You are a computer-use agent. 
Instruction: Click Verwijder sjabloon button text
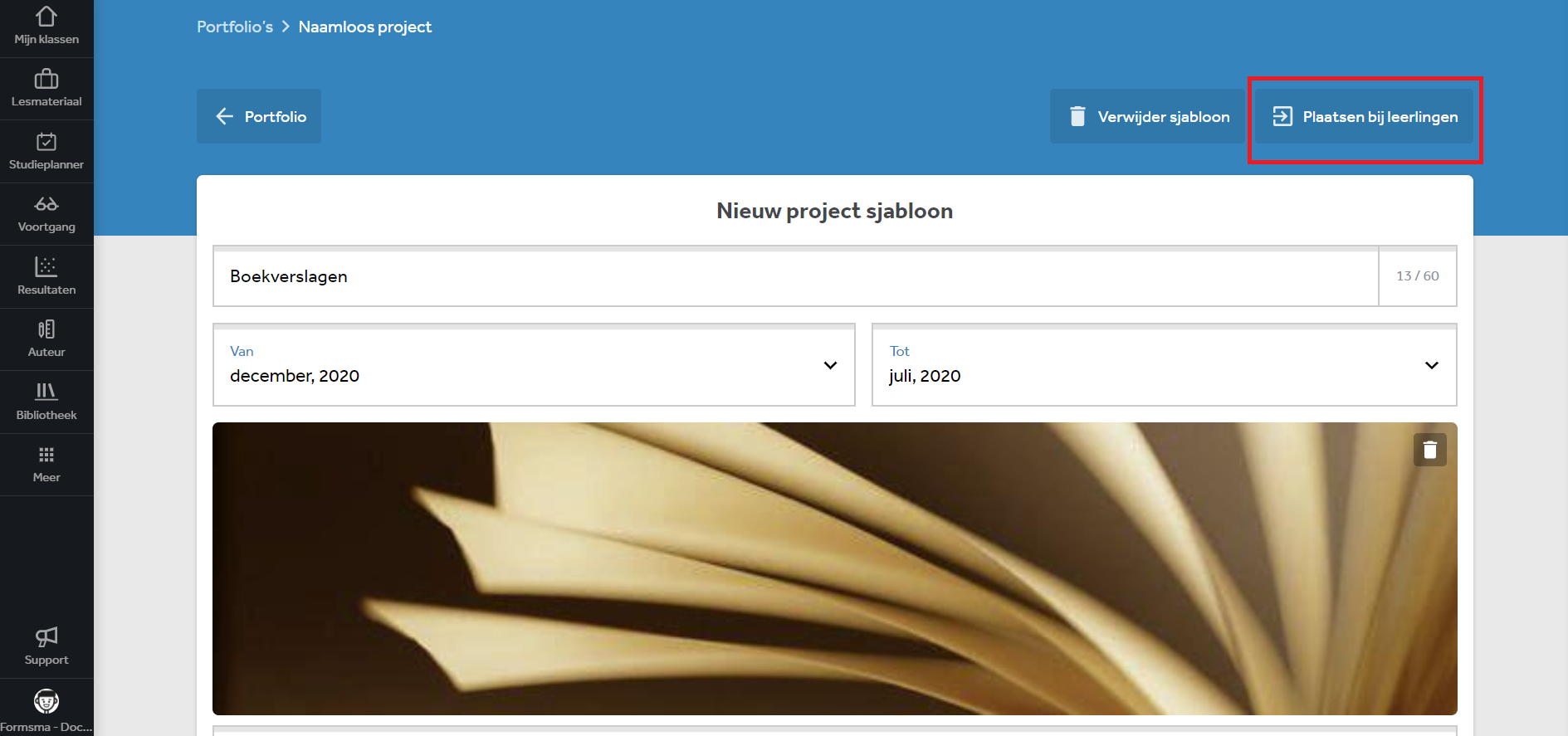pos(1164,117)
